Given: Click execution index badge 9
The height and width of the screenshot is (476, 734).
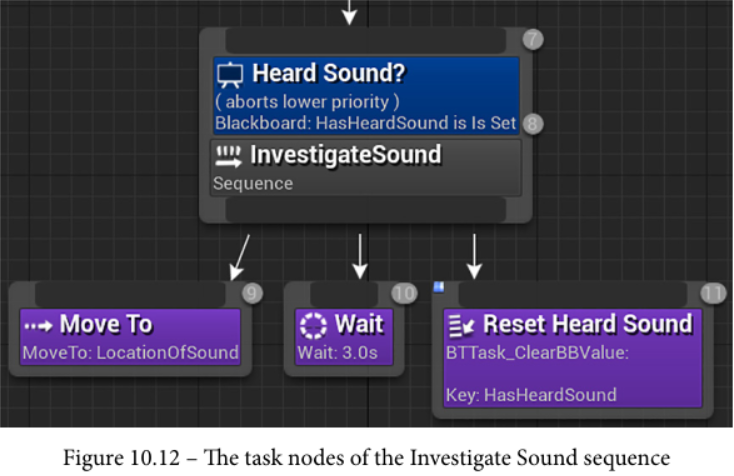Looking at the screenshot, I should pyautogui.click(x=252, y=293).
